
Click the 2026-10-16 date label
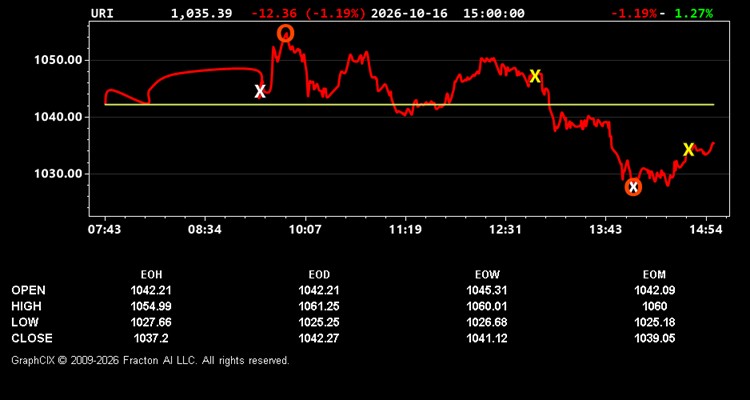click(x=409, y=13)
